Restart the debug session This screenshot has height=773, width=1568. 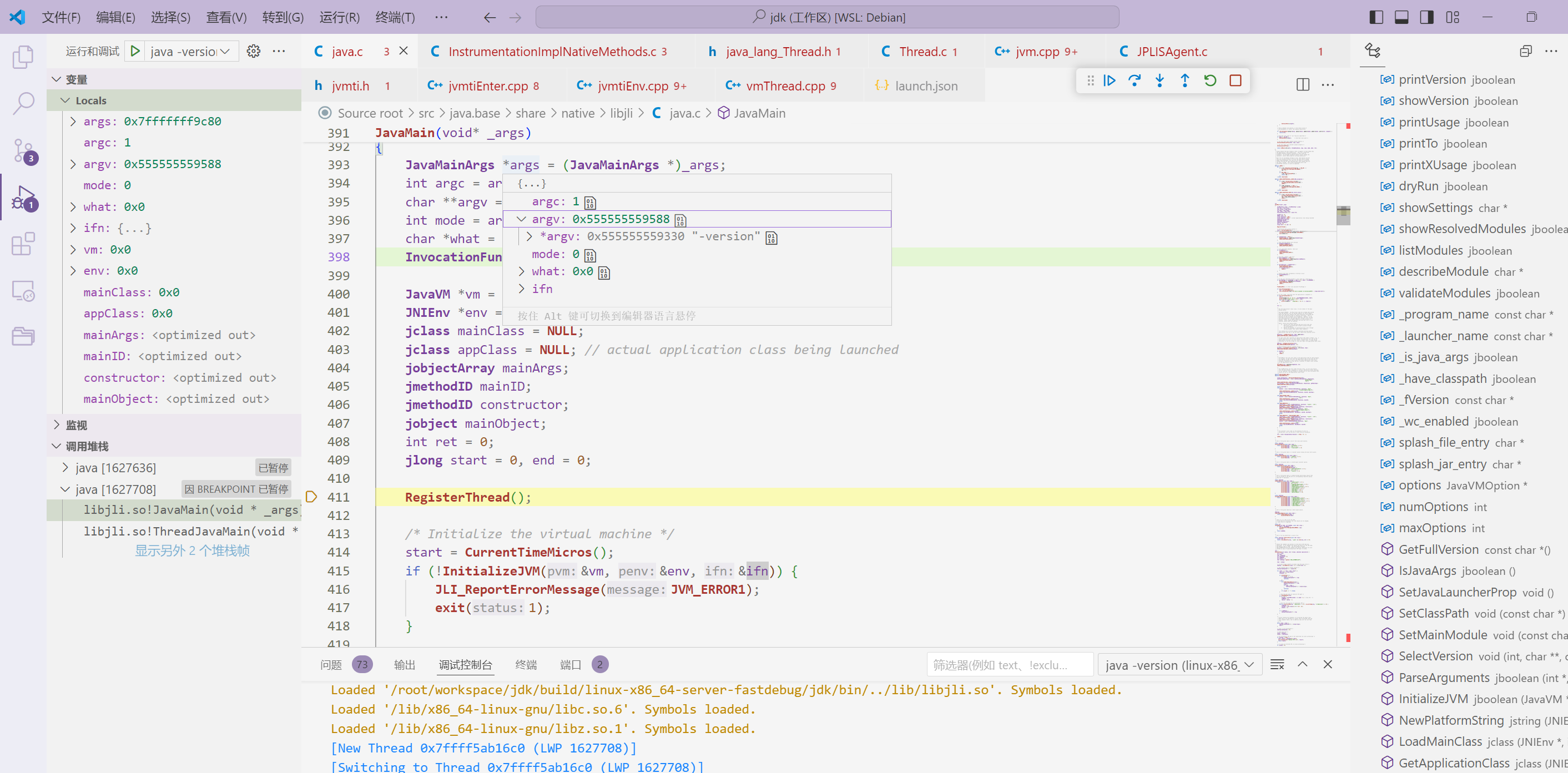1209,80
